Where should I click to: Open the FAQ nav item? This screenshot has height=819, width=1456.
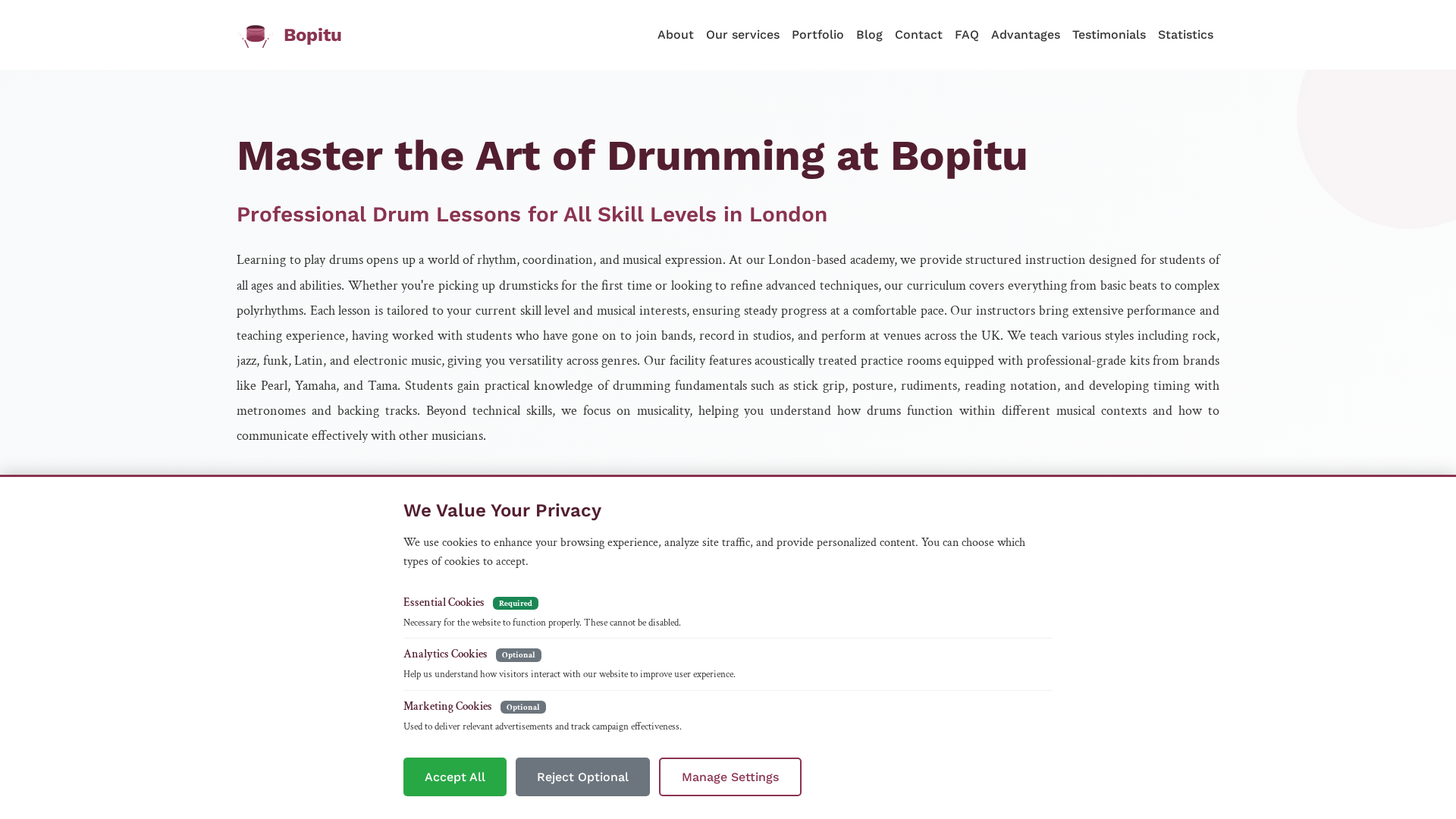(x=967, y=35)
